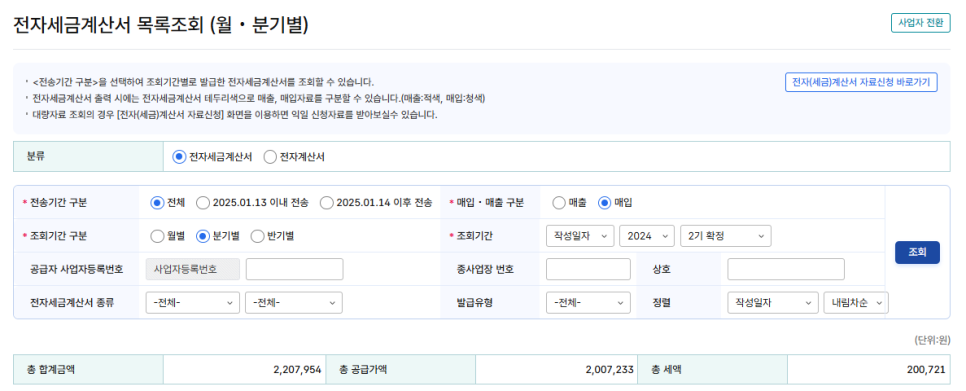Click the grey 사업자등록번호 box

click(x=193, y=270)
